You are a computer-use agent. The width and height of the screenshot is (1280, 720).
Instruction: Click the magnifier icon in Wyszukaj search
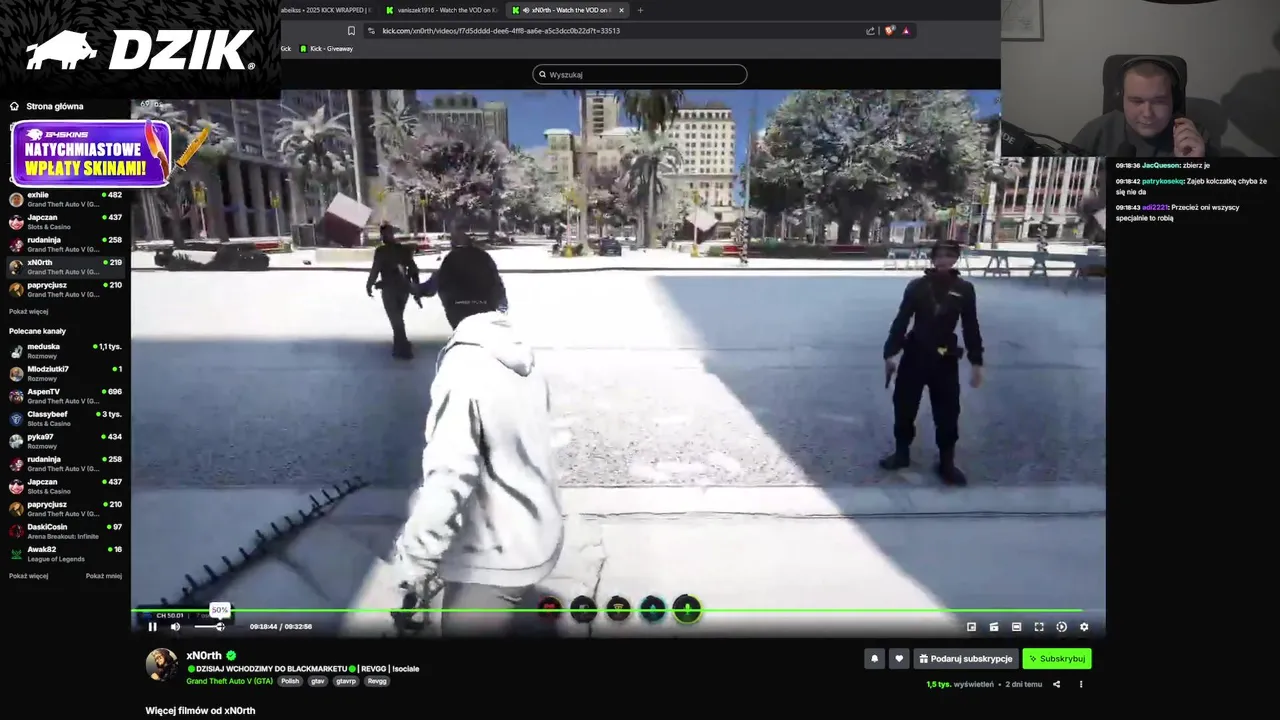click(x=543, y=74)
